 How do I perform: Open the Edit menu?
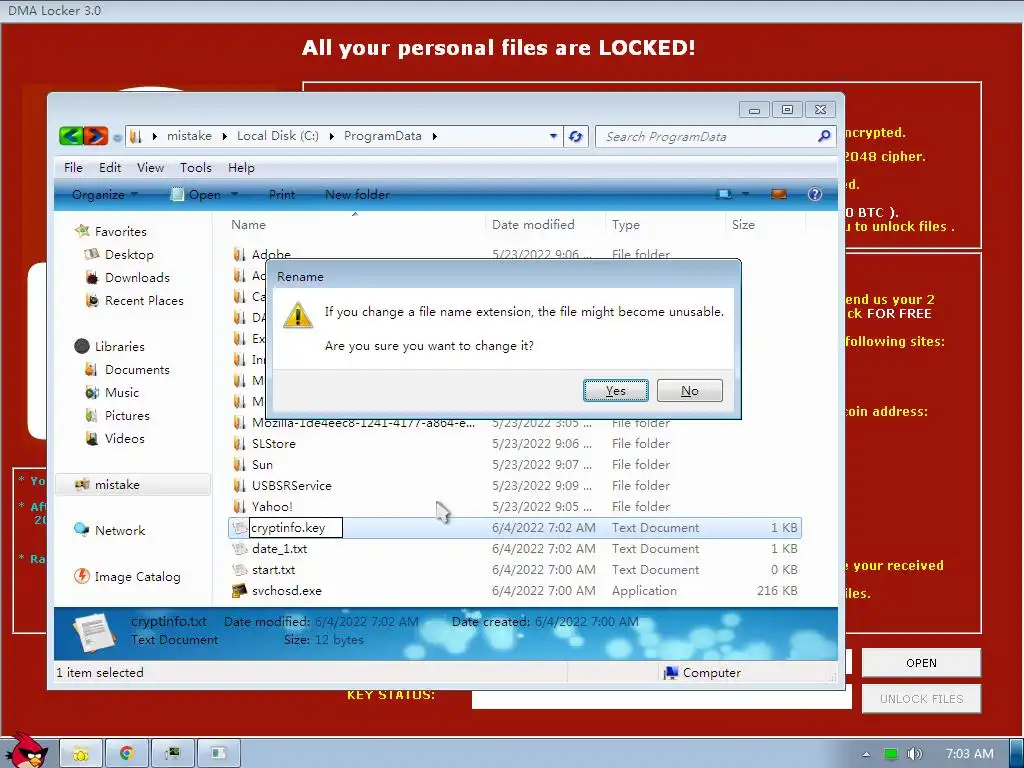tap(110, 168)
